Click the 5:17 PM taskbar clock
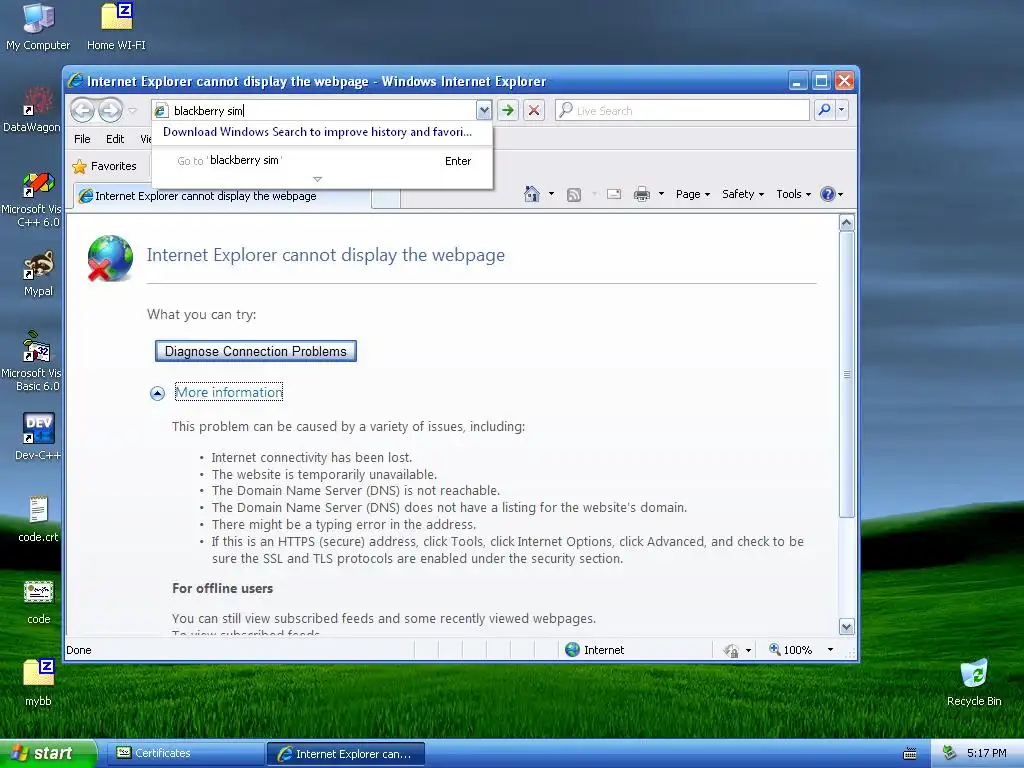Image resolution: width=1024 pixels, height=768 pixels. click(986, 754)
